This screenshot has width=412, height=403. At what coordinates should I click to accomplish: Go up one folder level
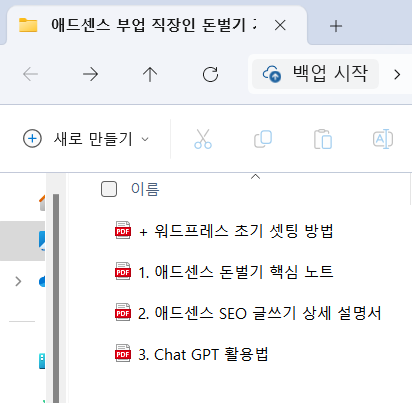(x=150, y=74)
